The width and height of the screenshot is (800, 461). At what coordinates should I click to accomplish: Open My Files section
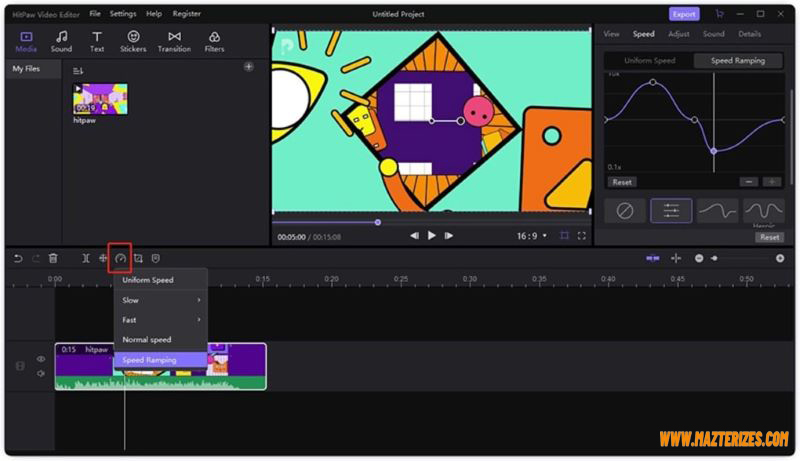coord(34,69)
